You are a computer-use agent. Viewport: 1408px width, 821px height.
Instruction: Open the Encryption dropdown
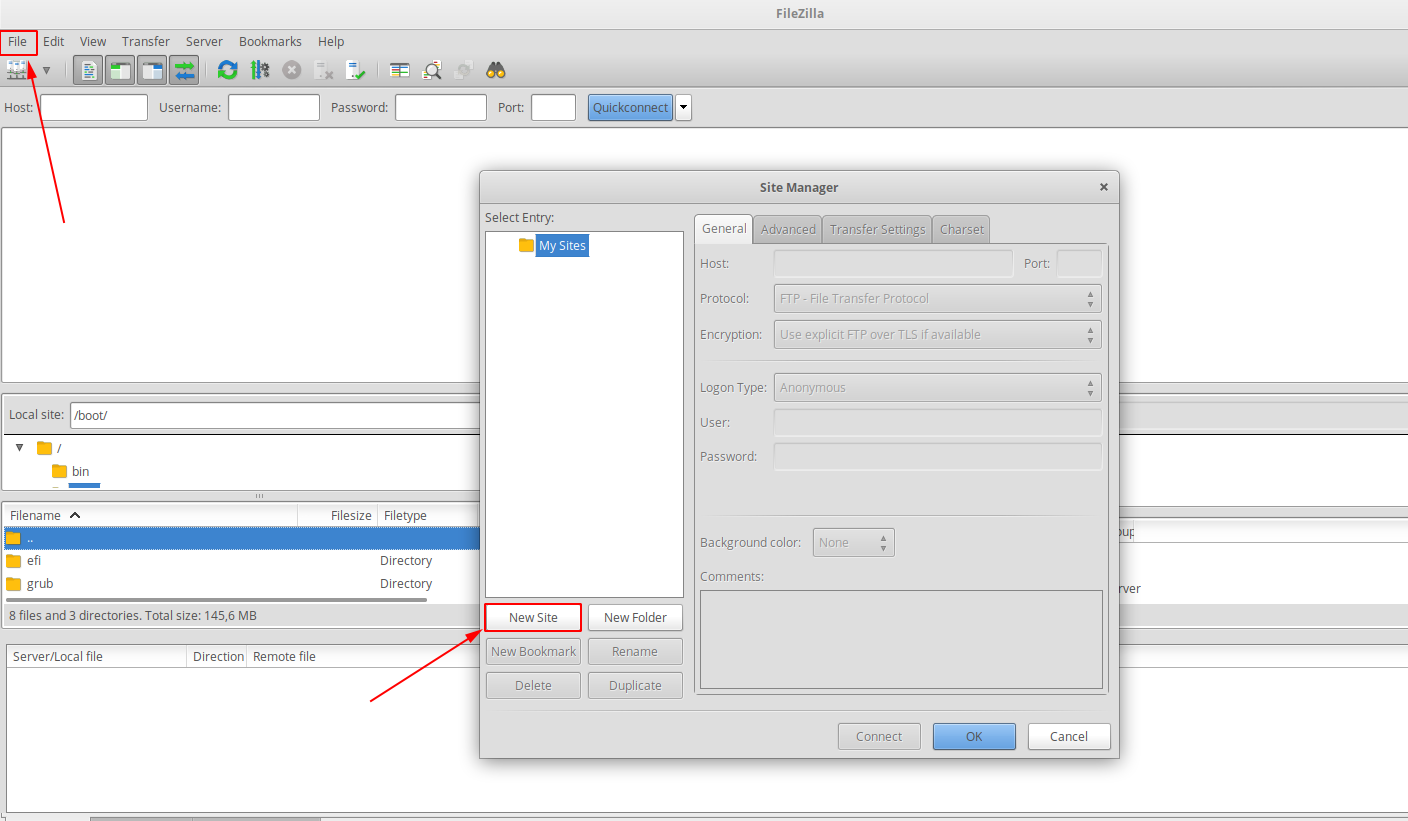(x=938, y=334)
